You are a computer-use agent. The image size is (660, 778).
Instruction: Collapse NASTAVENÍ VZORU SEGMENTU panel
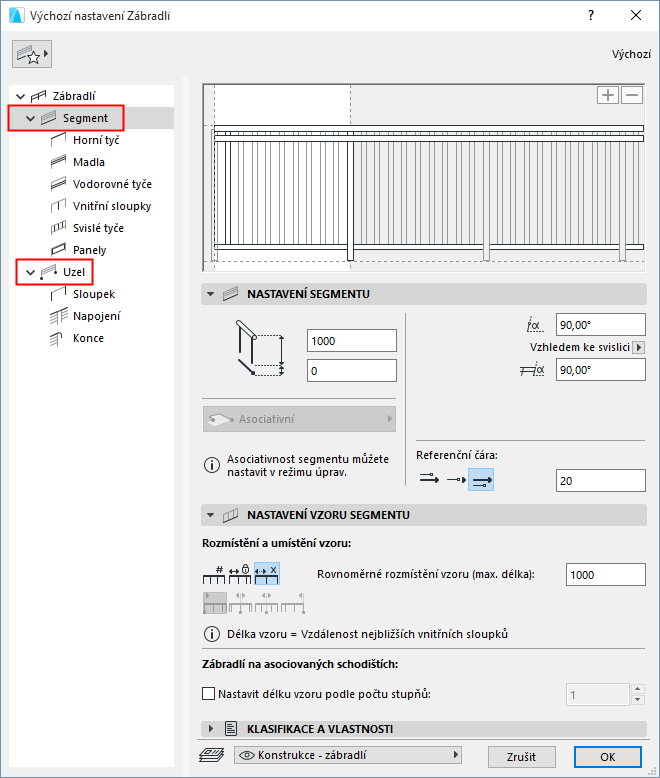point(210,515)
